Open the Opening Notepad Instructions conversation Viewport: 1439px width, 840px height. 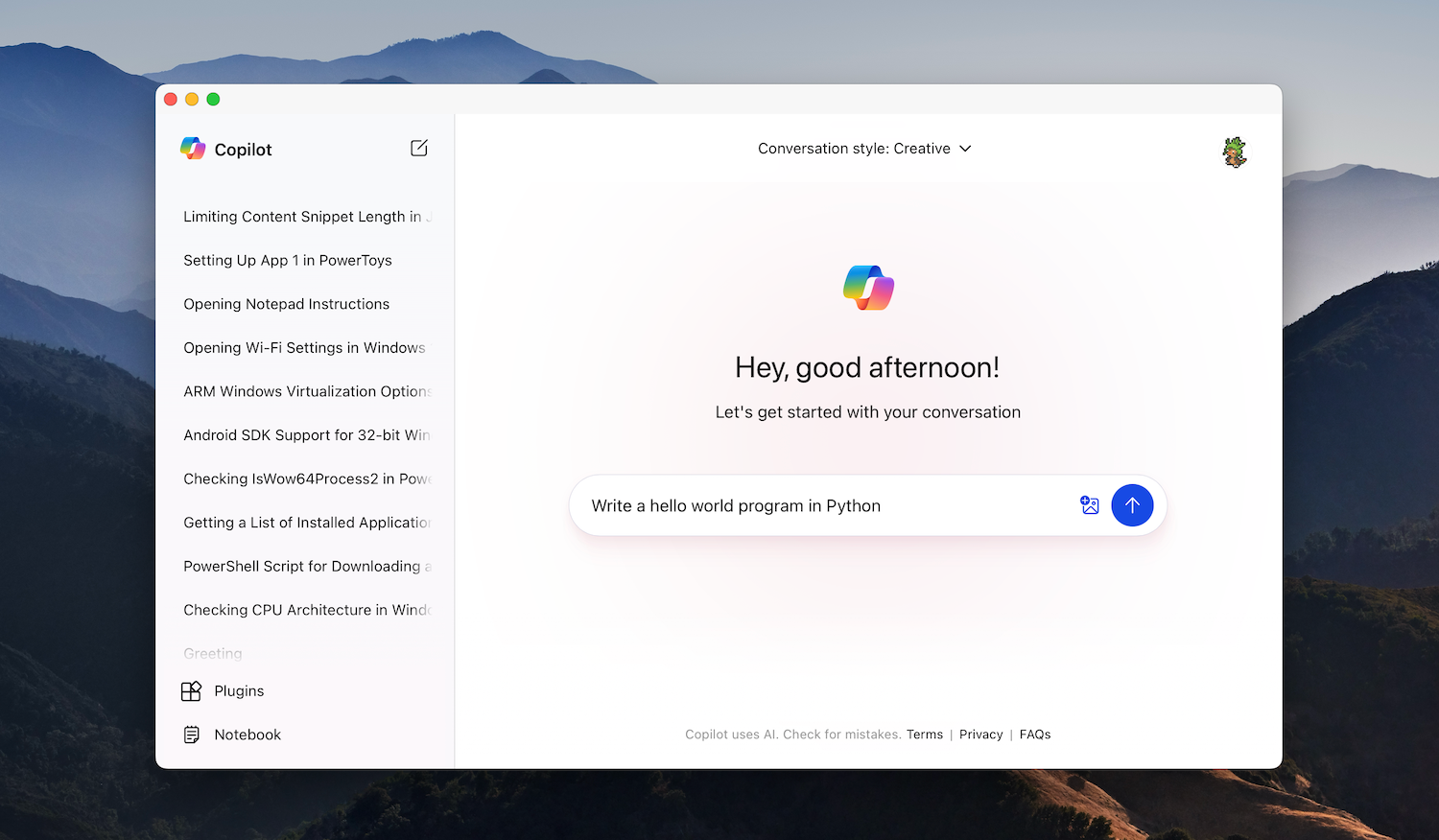(x=286, y=304)
